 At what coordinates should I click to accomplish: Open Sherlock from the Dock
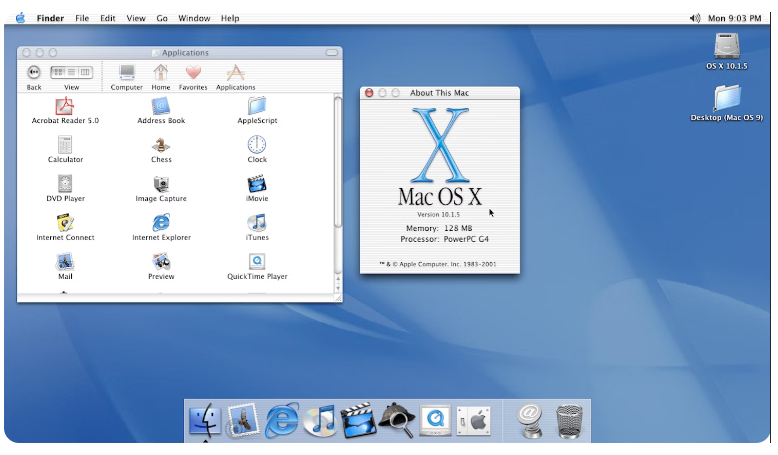tap(397, 421)
